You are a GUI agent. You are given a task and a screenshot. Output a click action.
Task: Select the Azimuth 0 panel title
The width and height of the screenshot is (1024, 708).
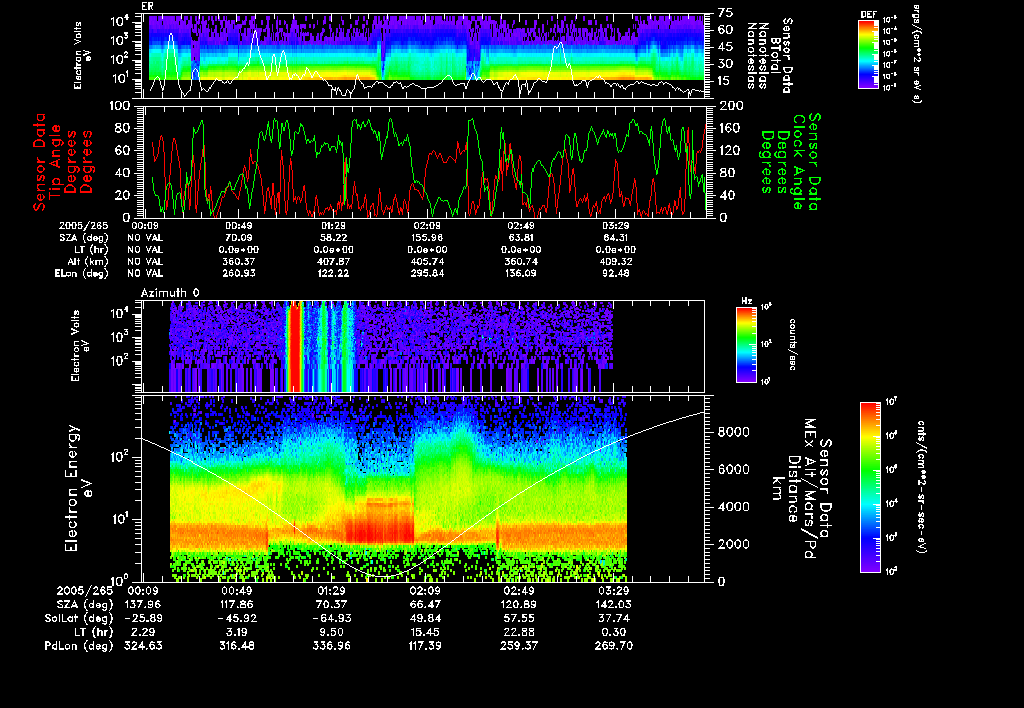pos(170,293)
